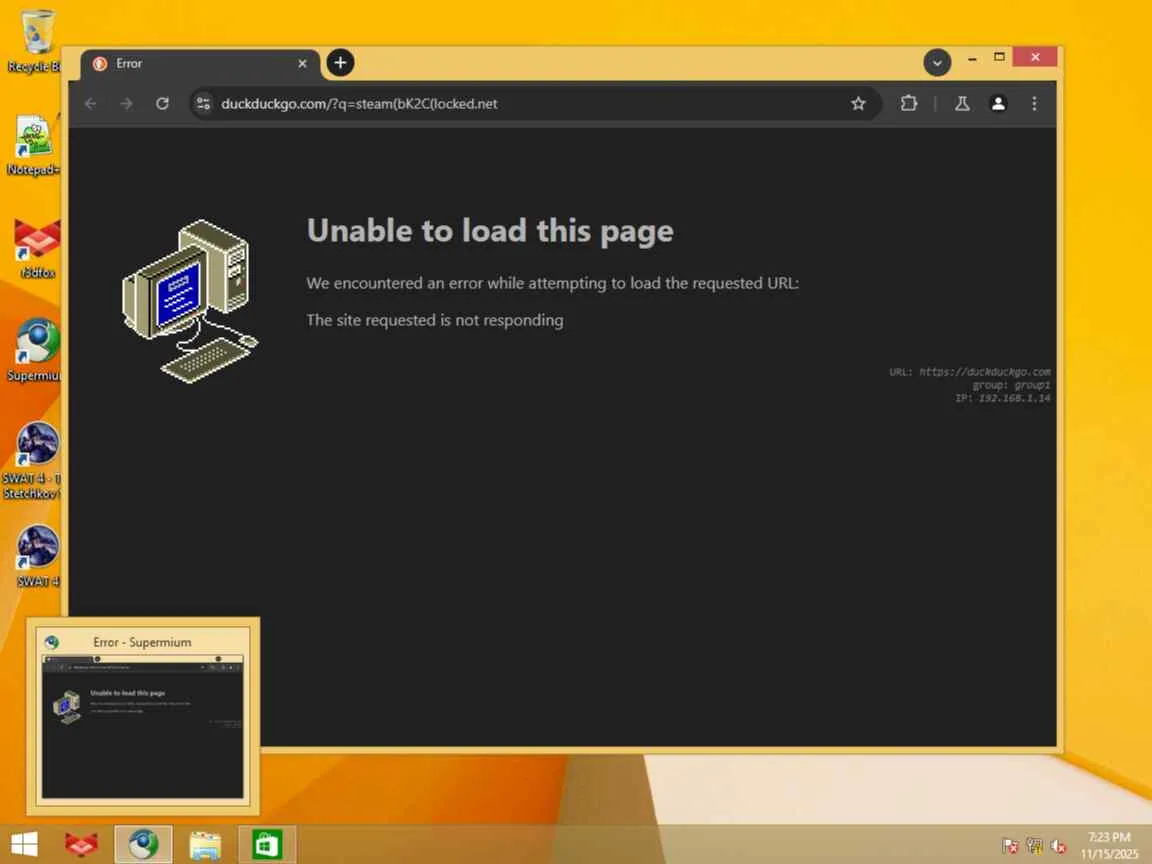Viewport: 1152px width, 864px height.
Task: Select the Error tab
Action: (x=200, y=64)
